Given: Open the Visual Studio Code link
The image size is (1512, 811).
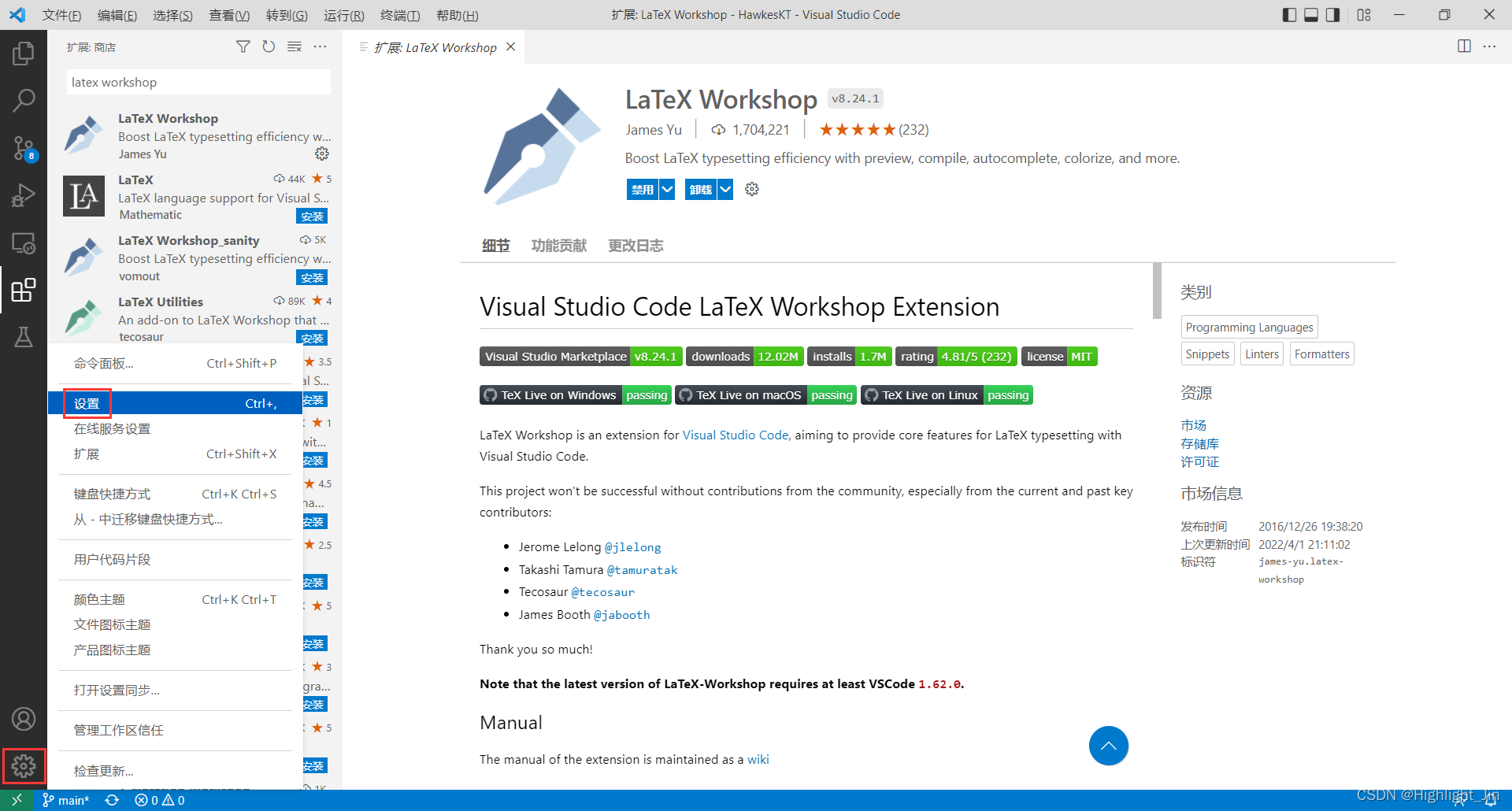Looking at the screenshot, I should click(x=735, y=435).
